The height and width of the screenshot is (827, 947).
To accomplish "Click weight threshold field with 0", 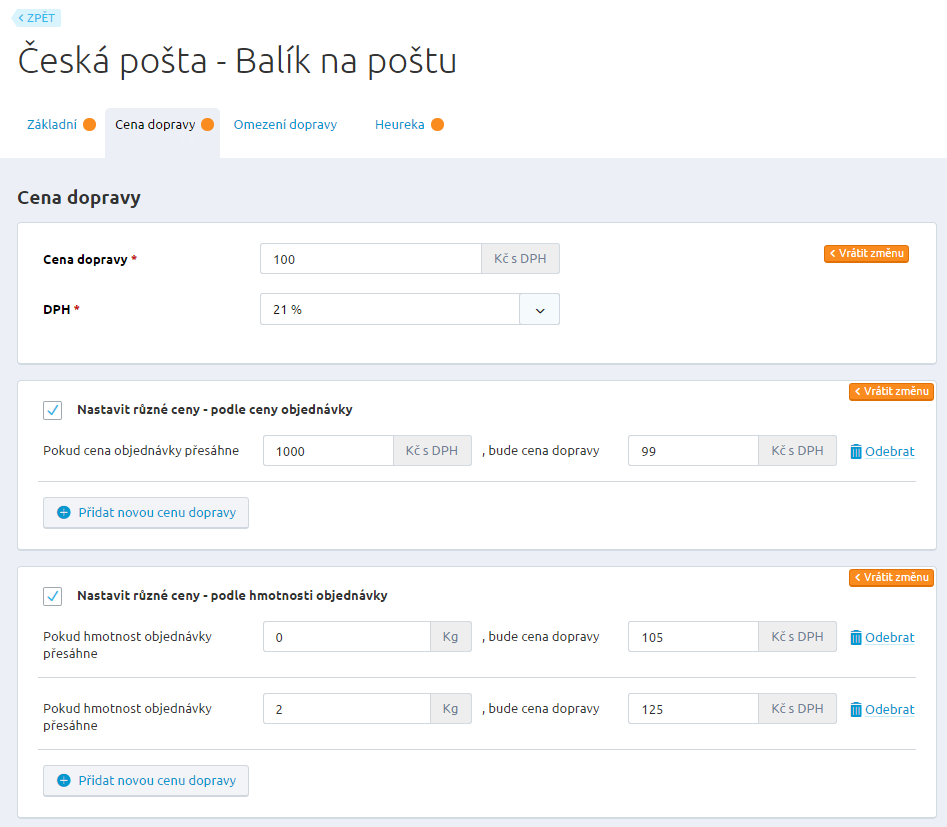I will (347, 637).
